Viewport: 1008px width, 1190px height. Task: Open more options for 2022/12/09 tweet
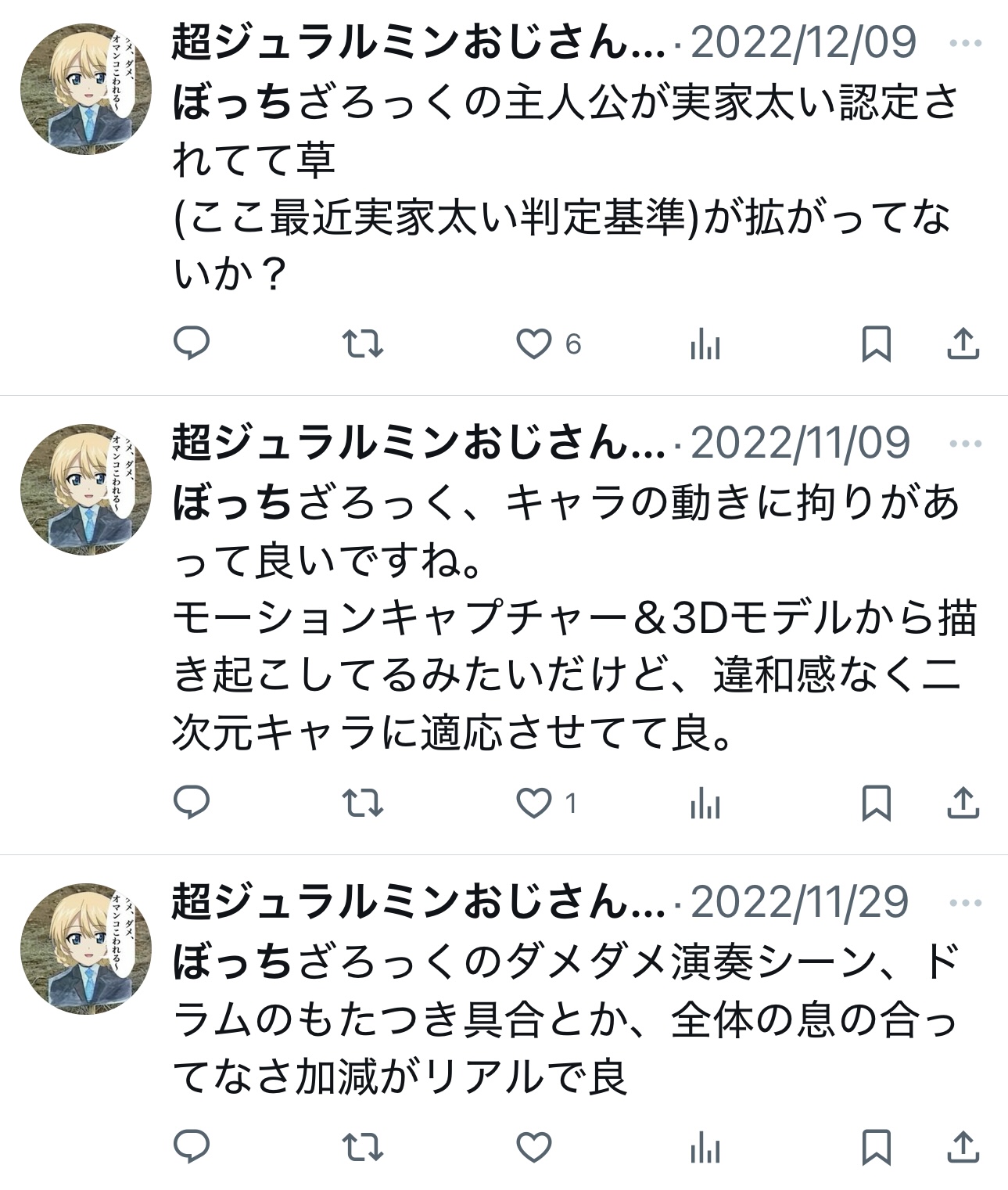tap(966, 42)
